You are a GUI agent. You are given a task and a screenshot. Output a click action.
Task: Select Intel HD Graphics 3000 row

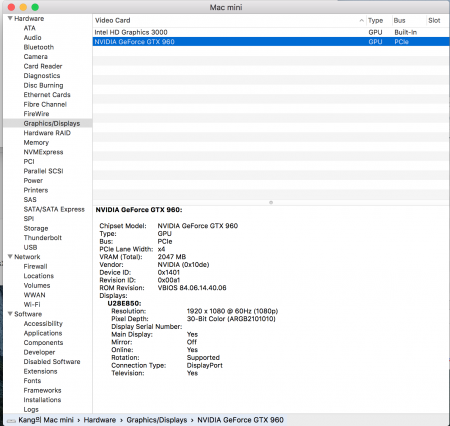click(271, 32)
